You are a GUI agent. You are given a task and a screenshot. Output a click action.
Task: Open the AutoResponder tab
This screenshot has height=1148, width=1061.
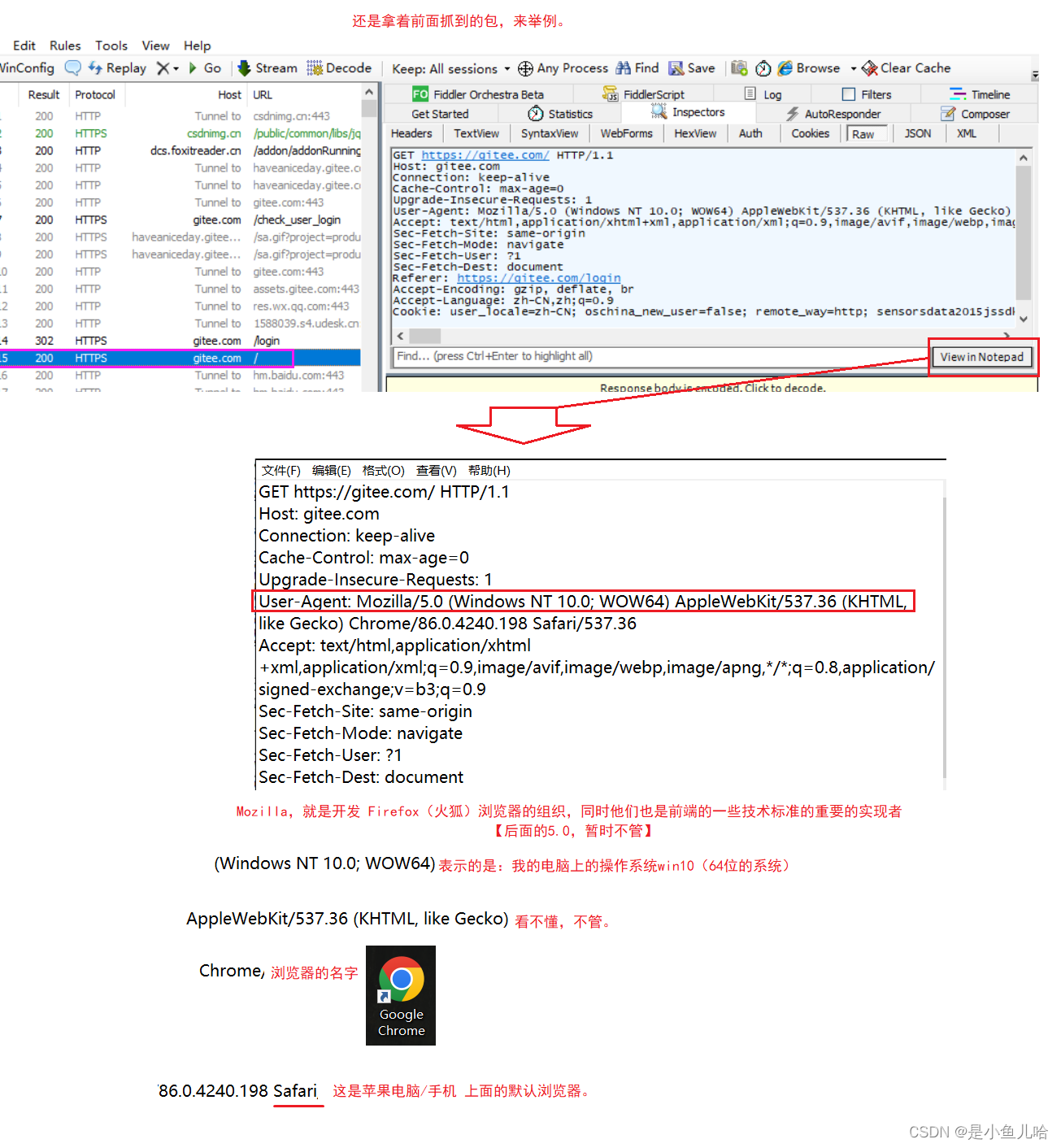tap(834, 114)
